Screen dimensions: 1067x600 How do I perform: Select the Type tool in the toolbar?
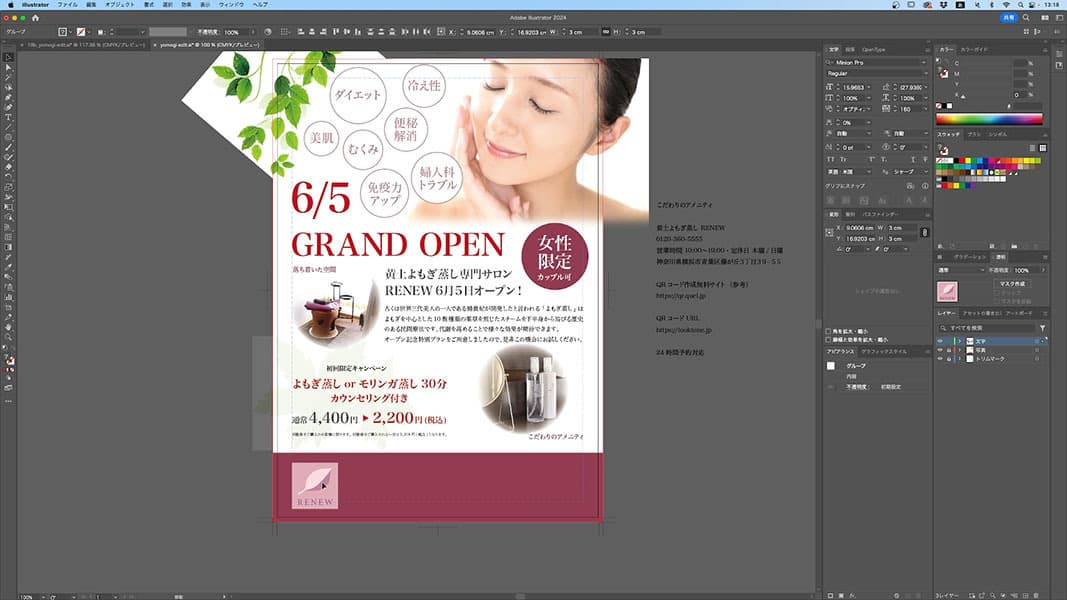tap(9, 117)
